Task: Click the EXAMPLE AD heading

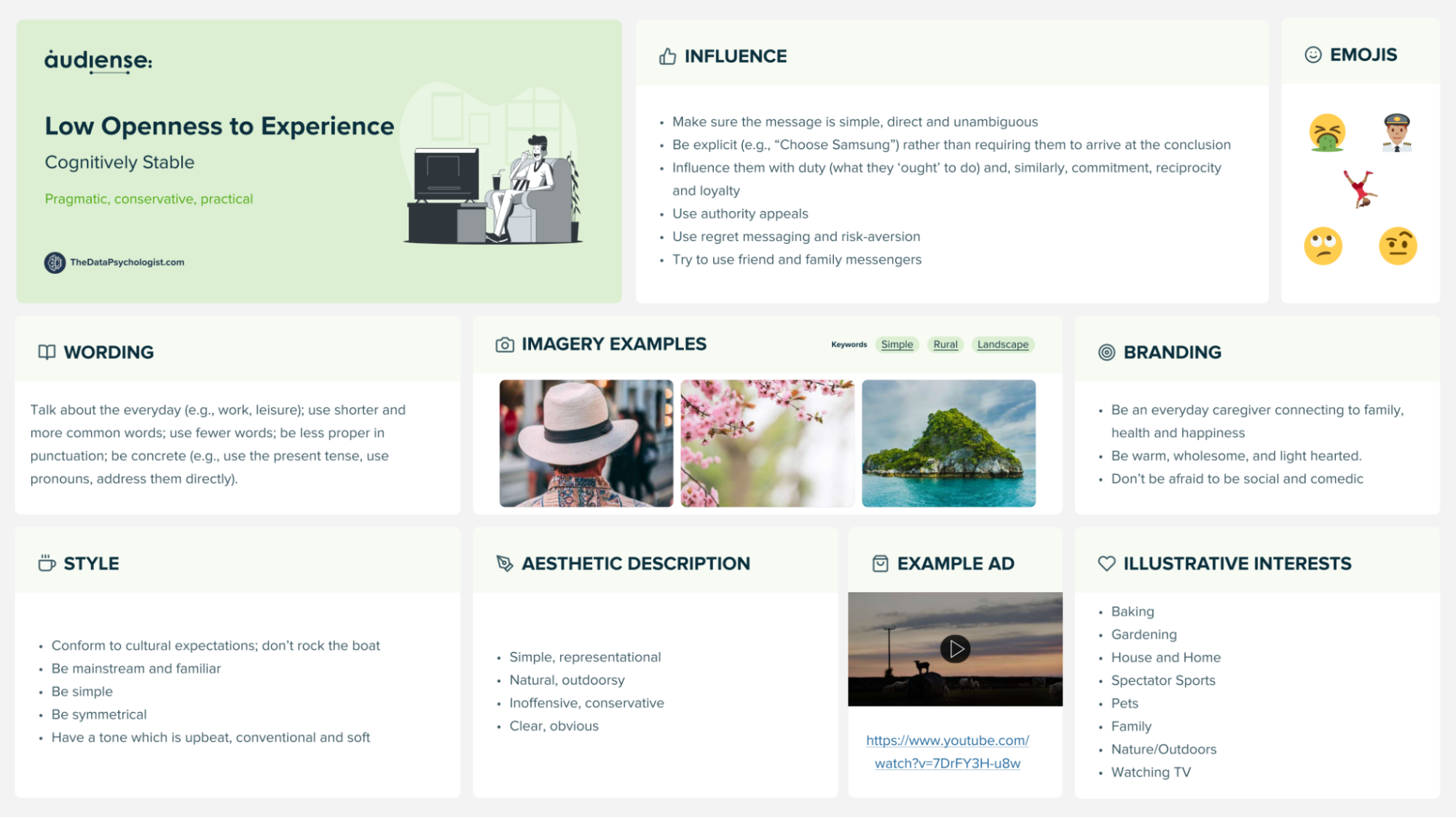Action: coord(956,564)
